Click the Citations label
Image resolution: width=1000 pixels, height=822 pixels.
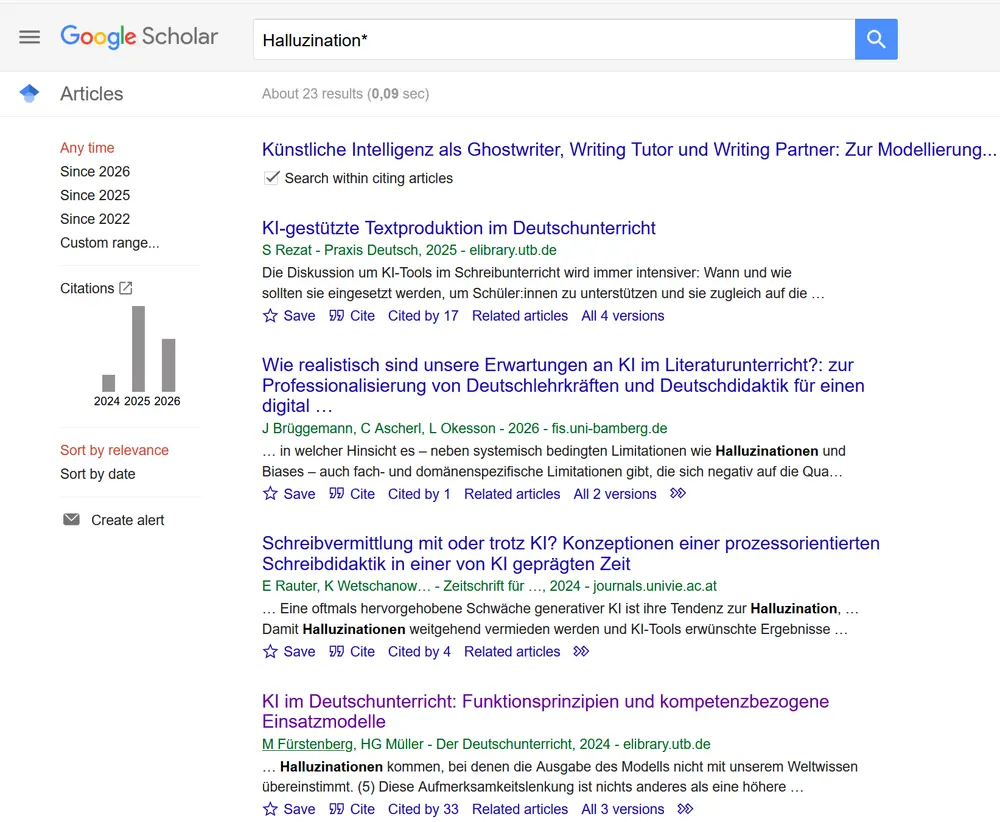[87, 288]
